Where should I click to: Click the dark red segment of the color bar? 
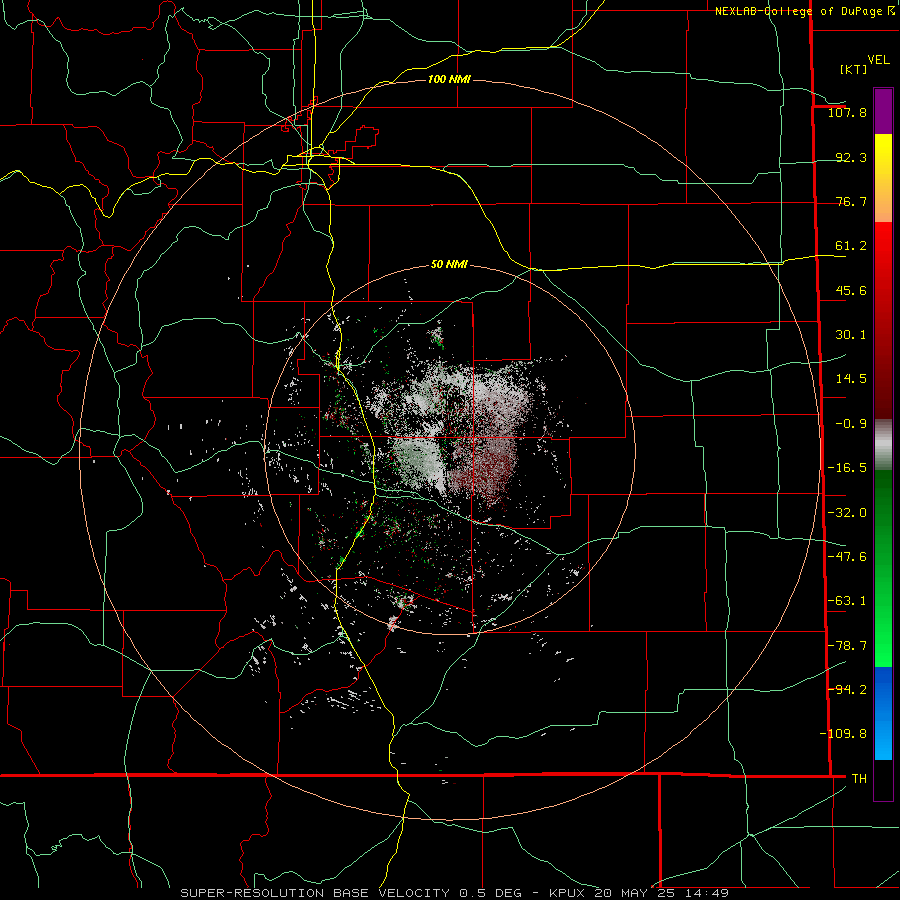click(x=883, y=366)
